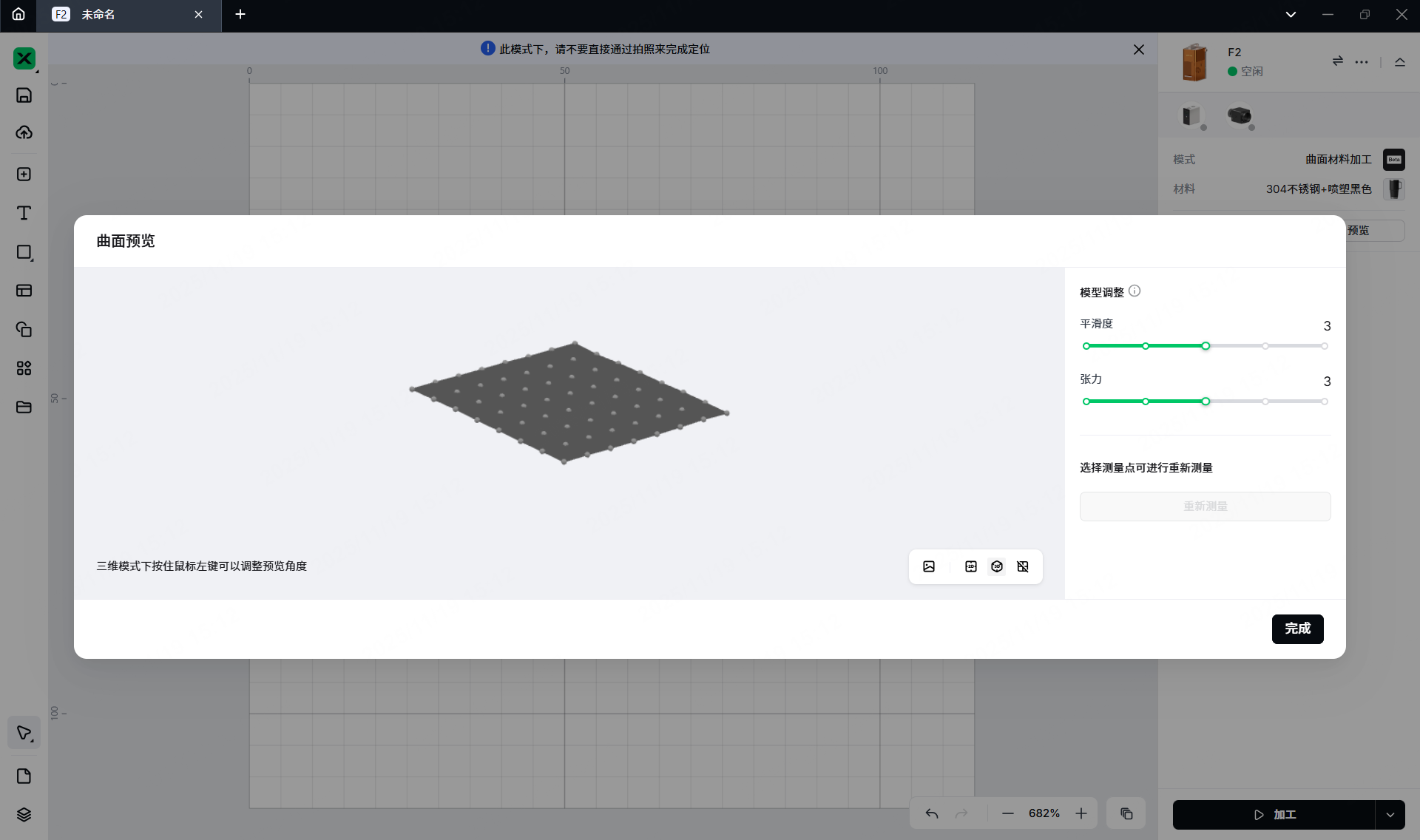Click the image display icon in preview toolbar

point(929,566)
